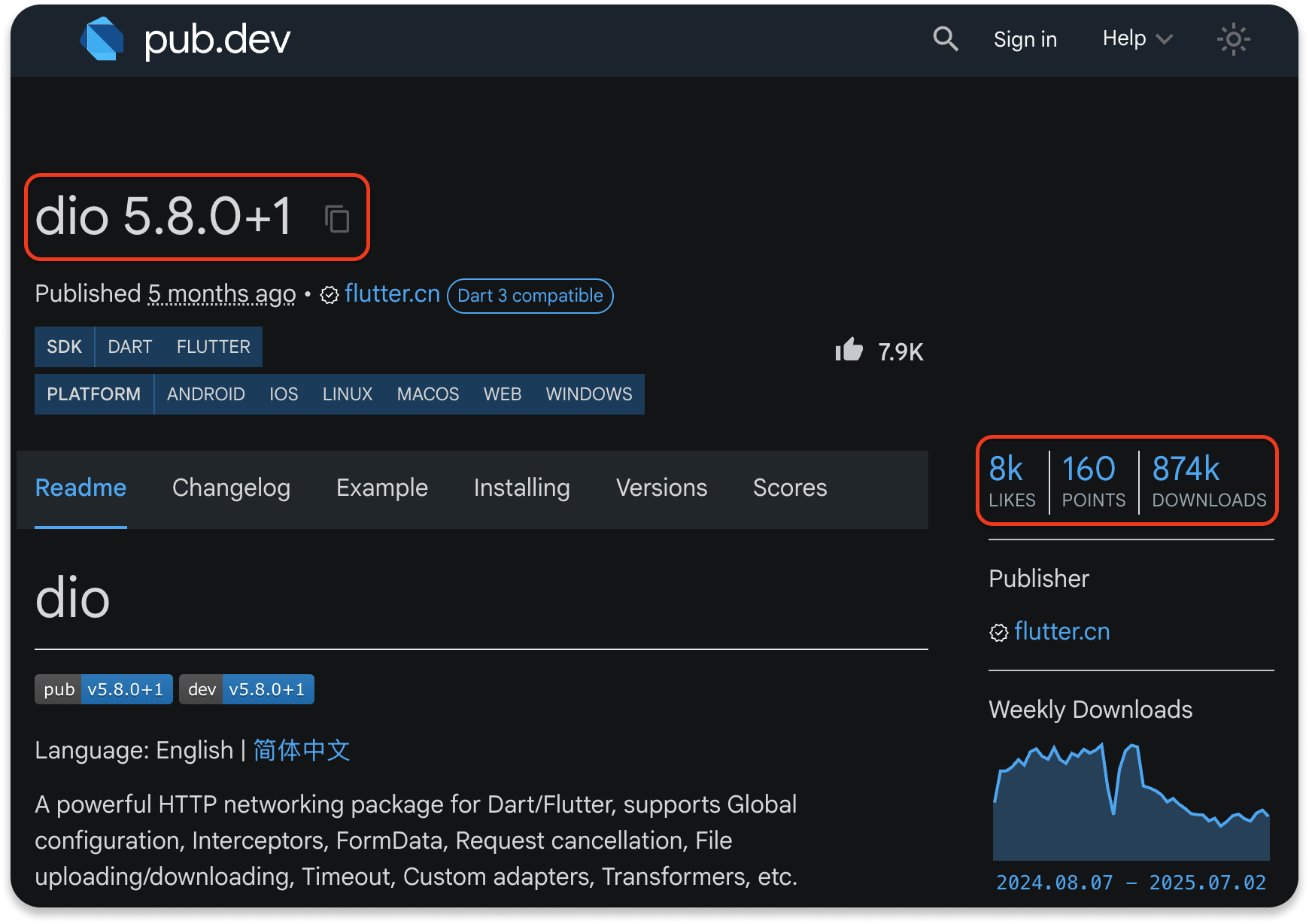Viewport: 1309px width, 924px height.
Task: Click the Dart 3 compatible badge
Action: 530,296
